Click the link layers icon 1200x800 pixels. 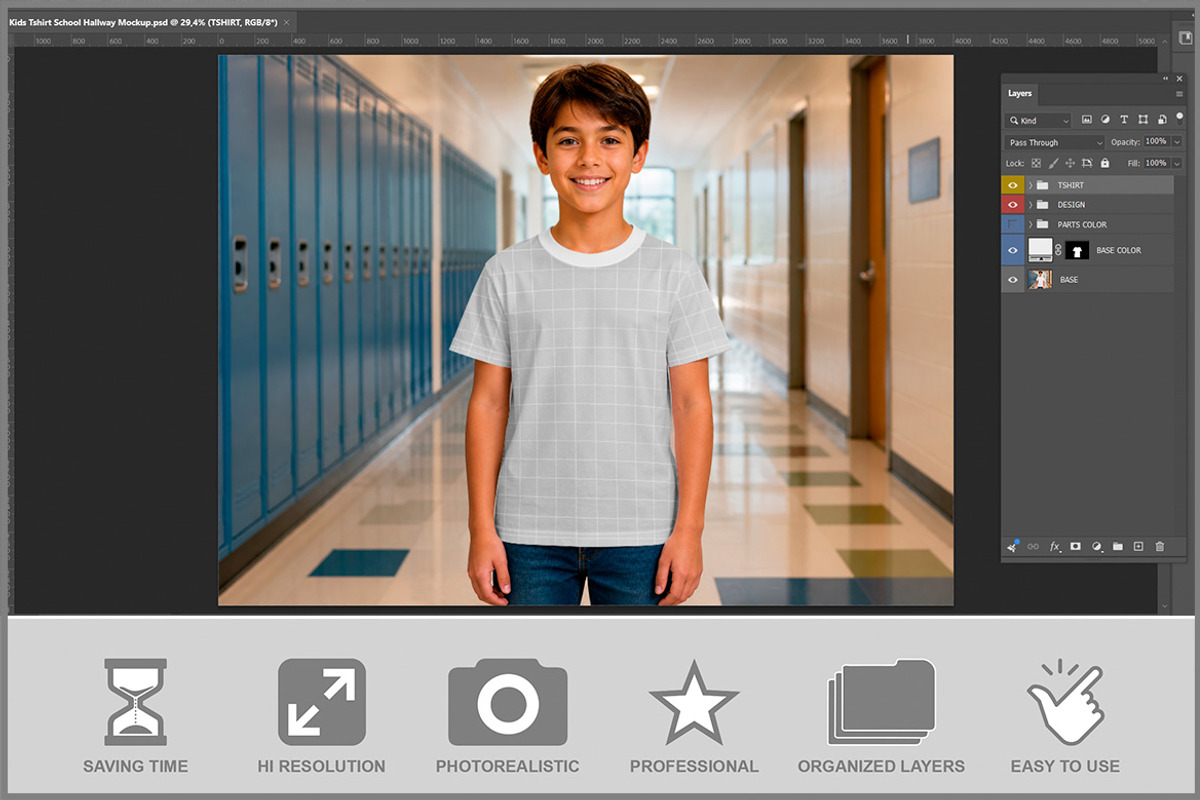(x=1033, y=547)
